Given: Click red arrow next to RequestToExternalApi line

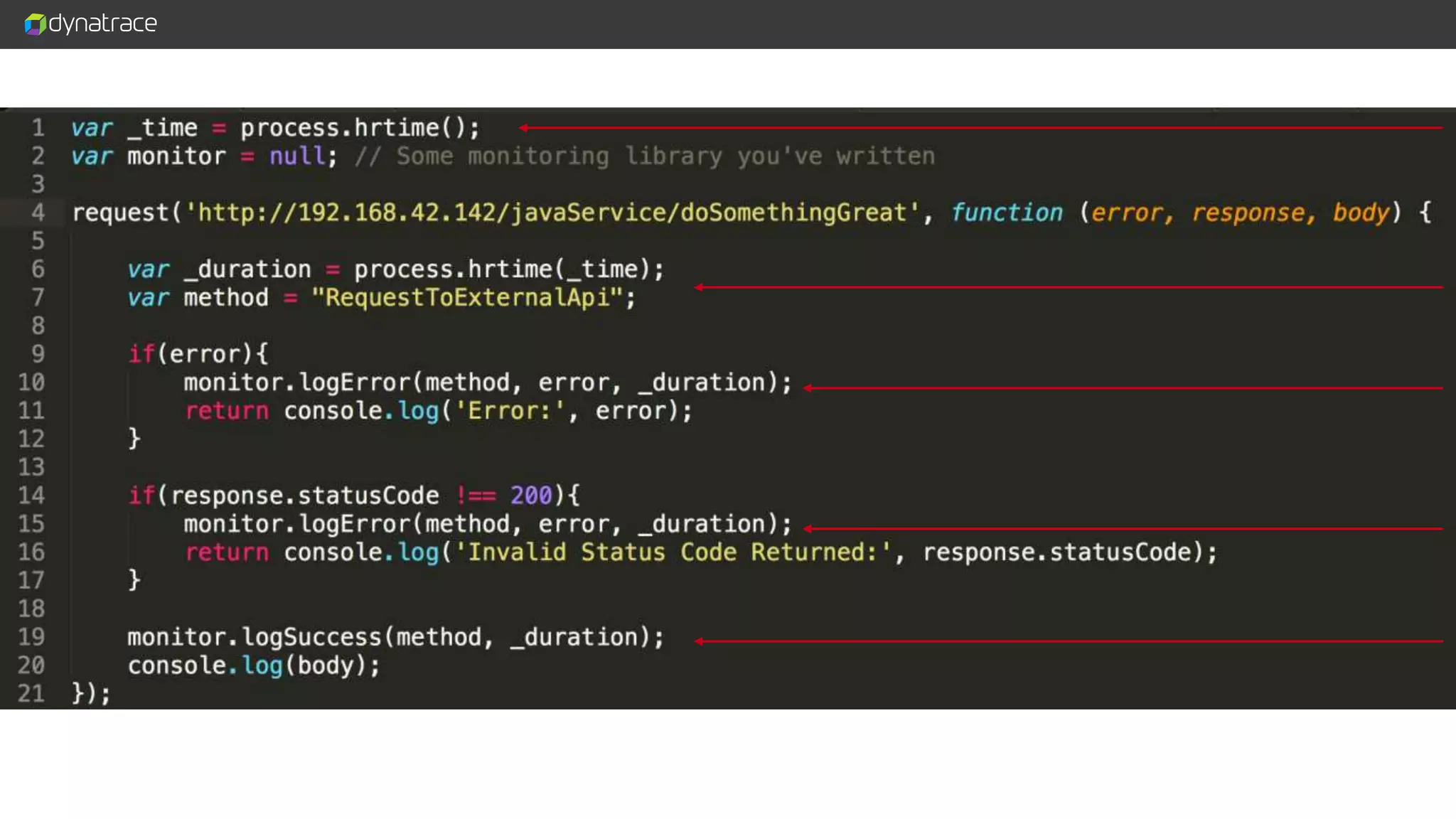Looking at the screenshot, I should point(1068,287).
